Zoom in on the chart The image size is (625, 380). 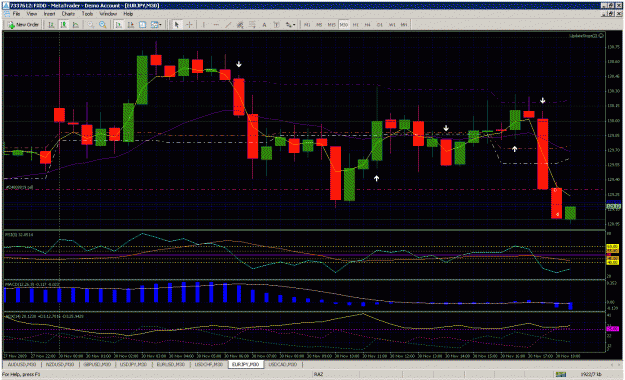coord(103,25)
